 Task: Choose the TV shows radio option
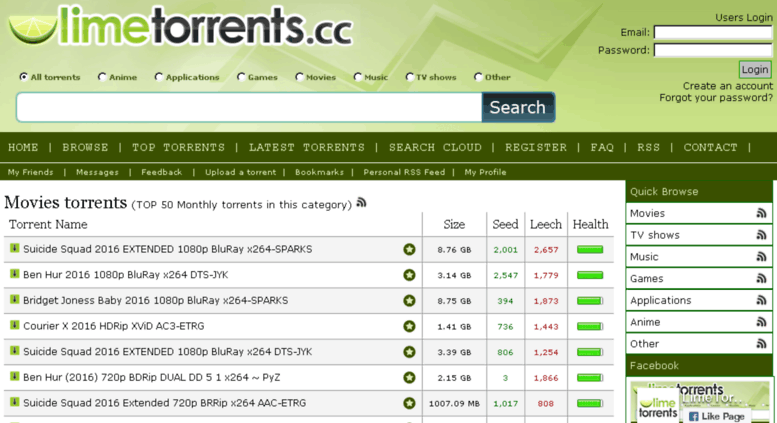point(409,77)
